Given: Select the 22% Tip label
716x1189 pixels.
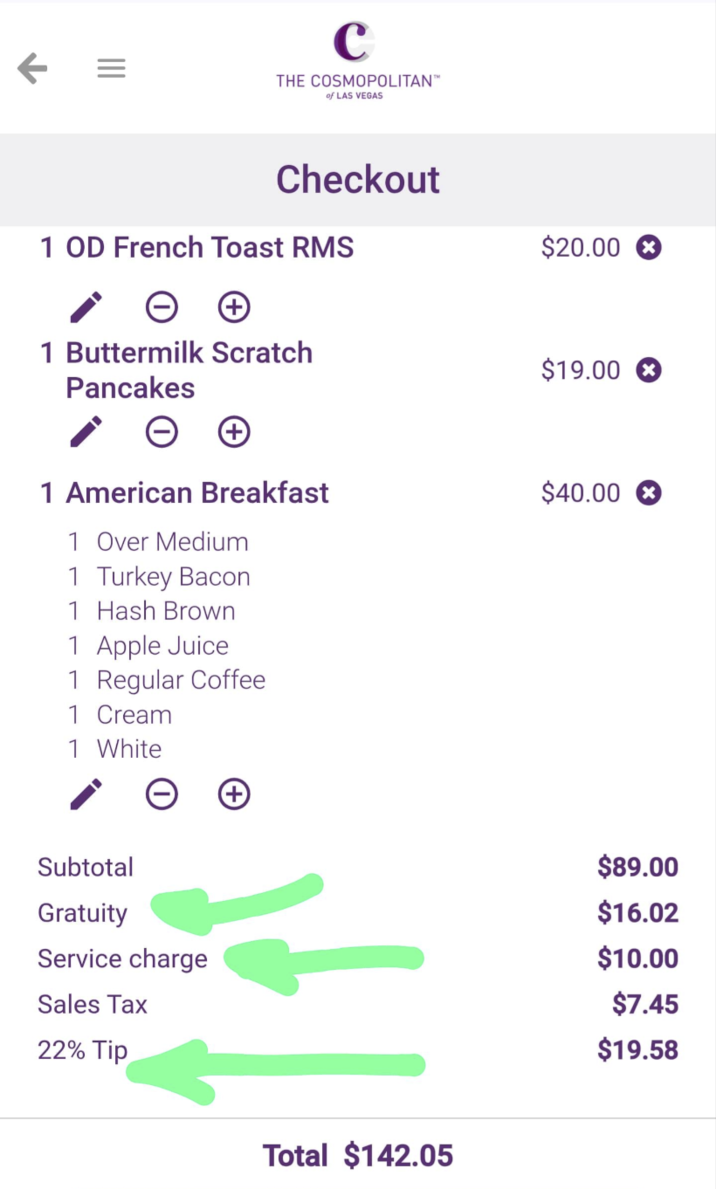Looking at the screenshot, I should (82, 1050).
